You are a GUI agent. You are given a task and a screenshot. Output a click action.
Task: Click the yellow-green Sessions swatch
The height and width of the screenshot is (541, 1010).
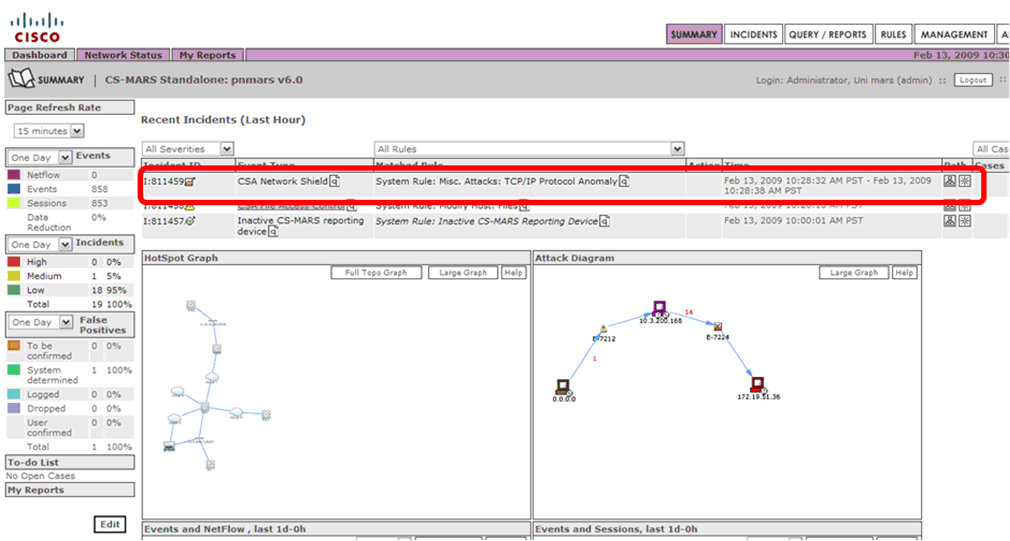coord(14,203)
